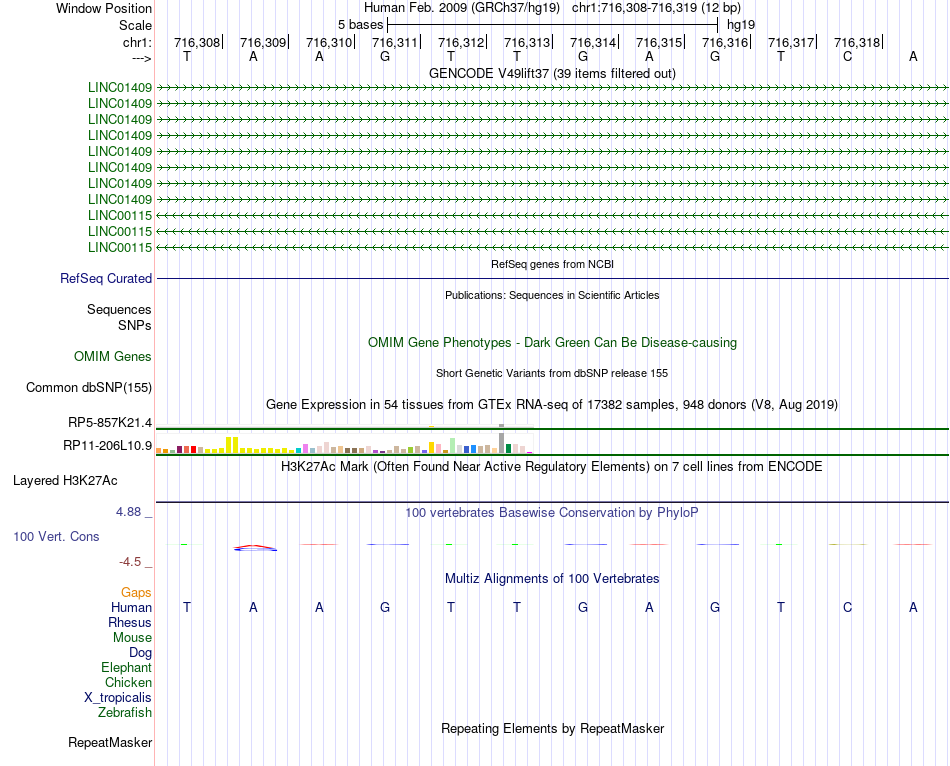The width and height of the screenshot is (950, 766).
Task: Open GENCODE V49lift37 track title
Action: 552,73
